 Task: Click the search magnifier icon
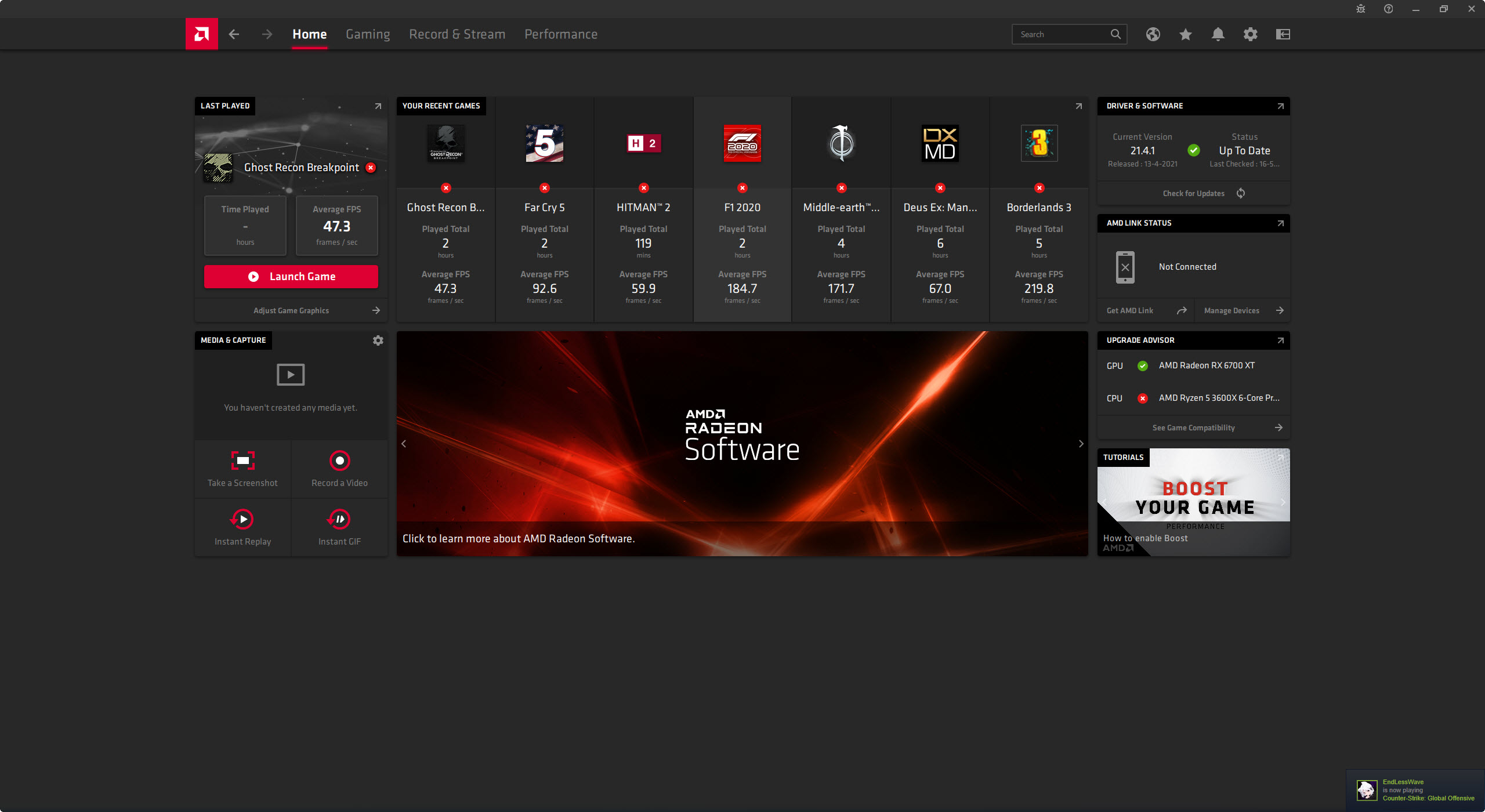tap(1115, 34)
